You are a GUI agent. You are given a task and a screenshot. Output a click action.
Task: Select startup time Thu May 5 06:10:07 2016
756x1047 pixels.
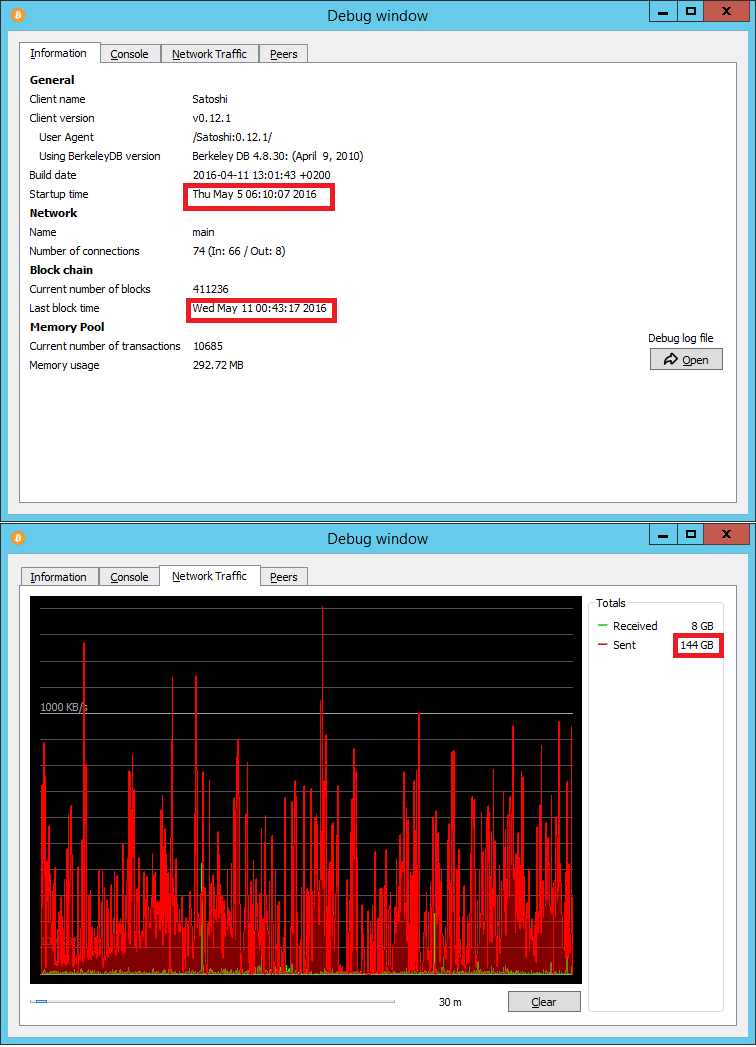point(254,194)
